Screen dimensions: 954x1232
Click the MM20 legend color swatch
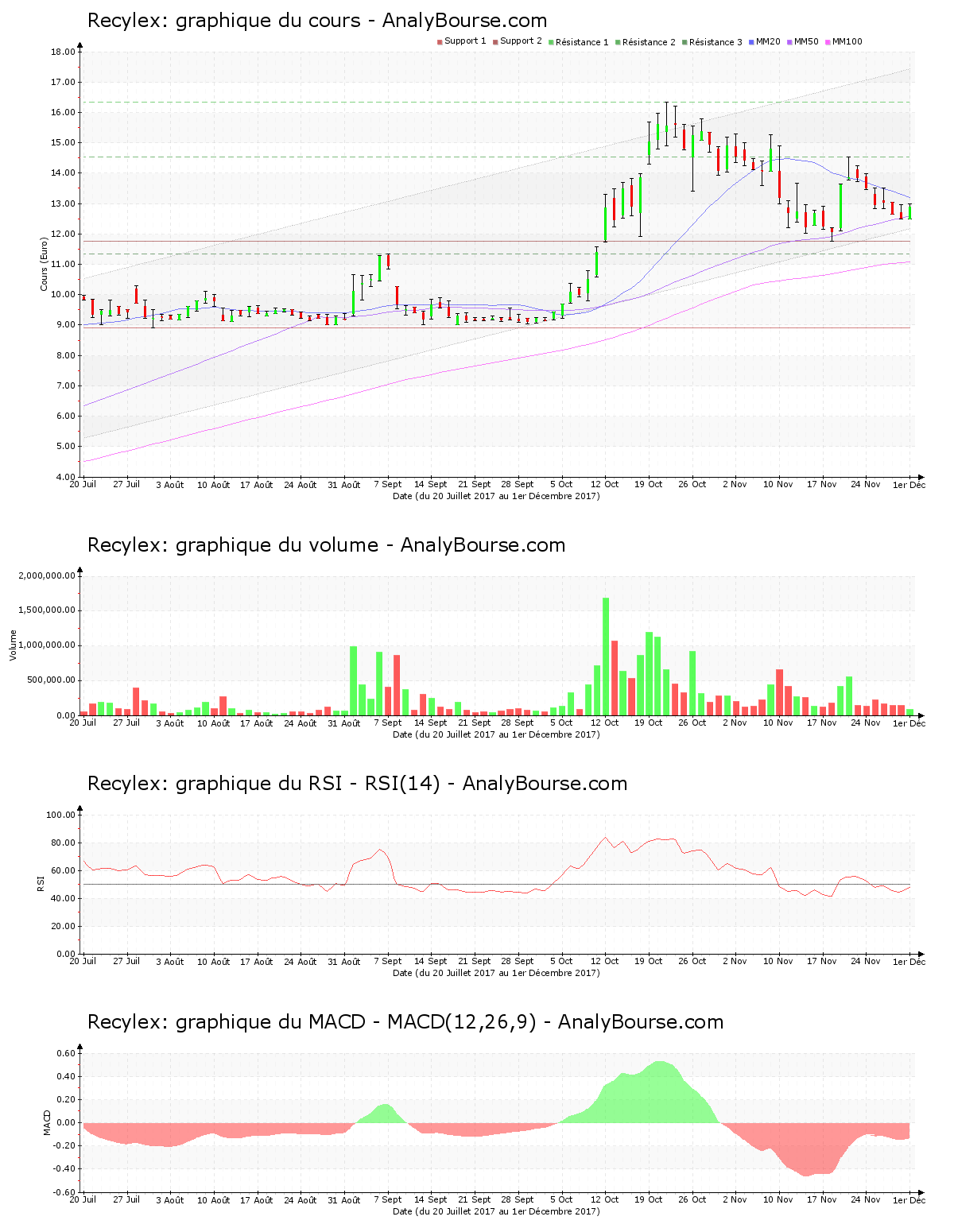click(x=751, y=42)
